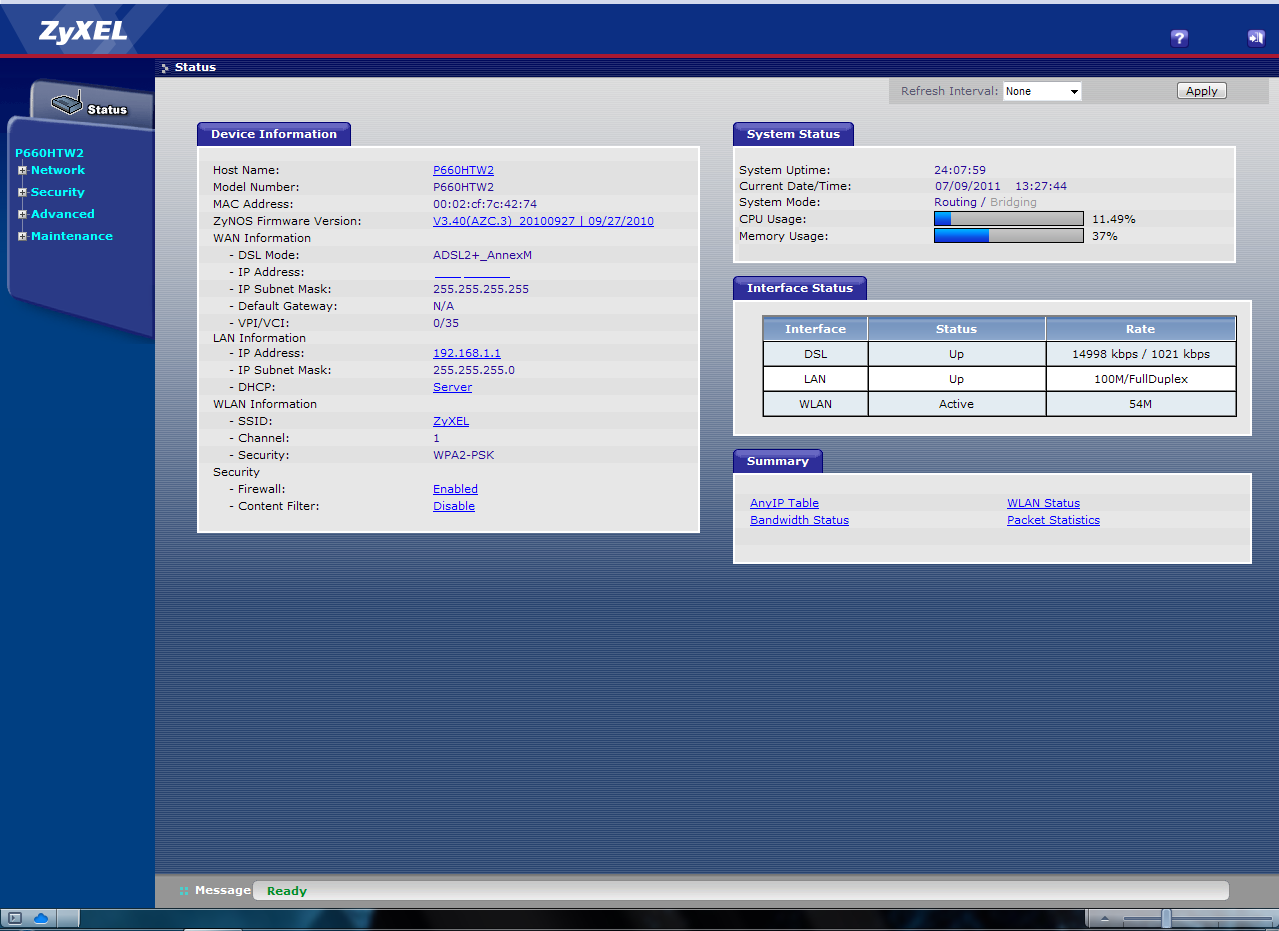
Task: Open the AnyIP Table link
Action: pos(784,502)
